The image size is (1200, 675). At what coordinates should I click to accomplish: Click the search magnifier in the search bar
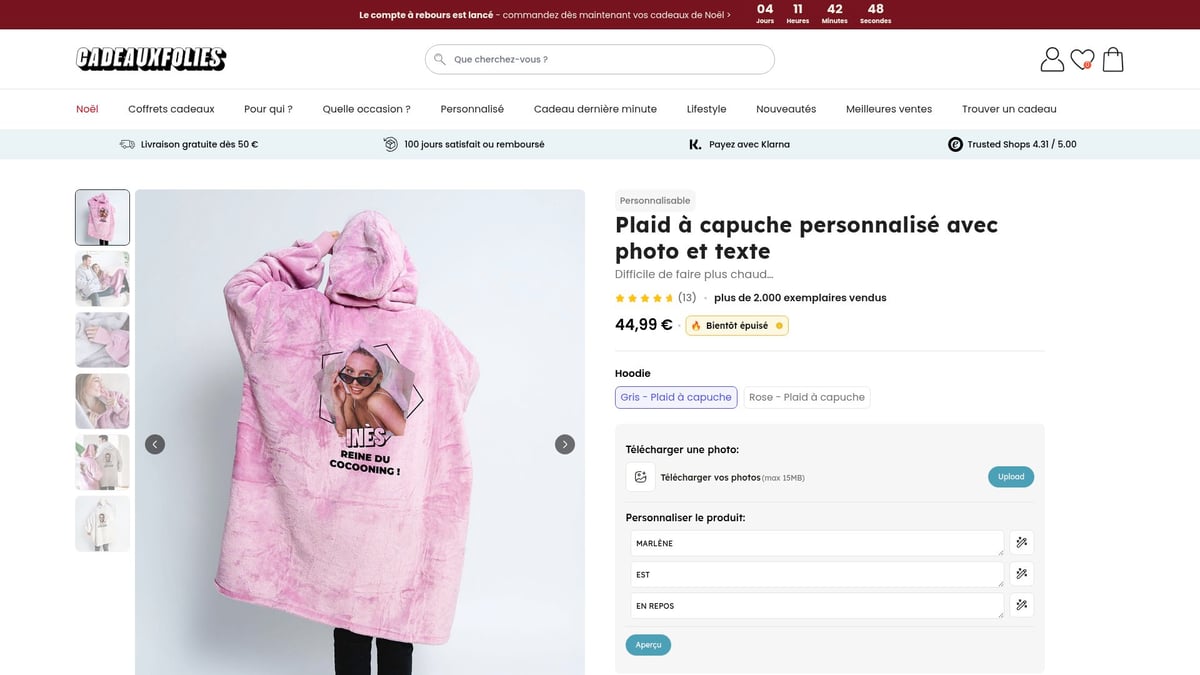[439, 59]
